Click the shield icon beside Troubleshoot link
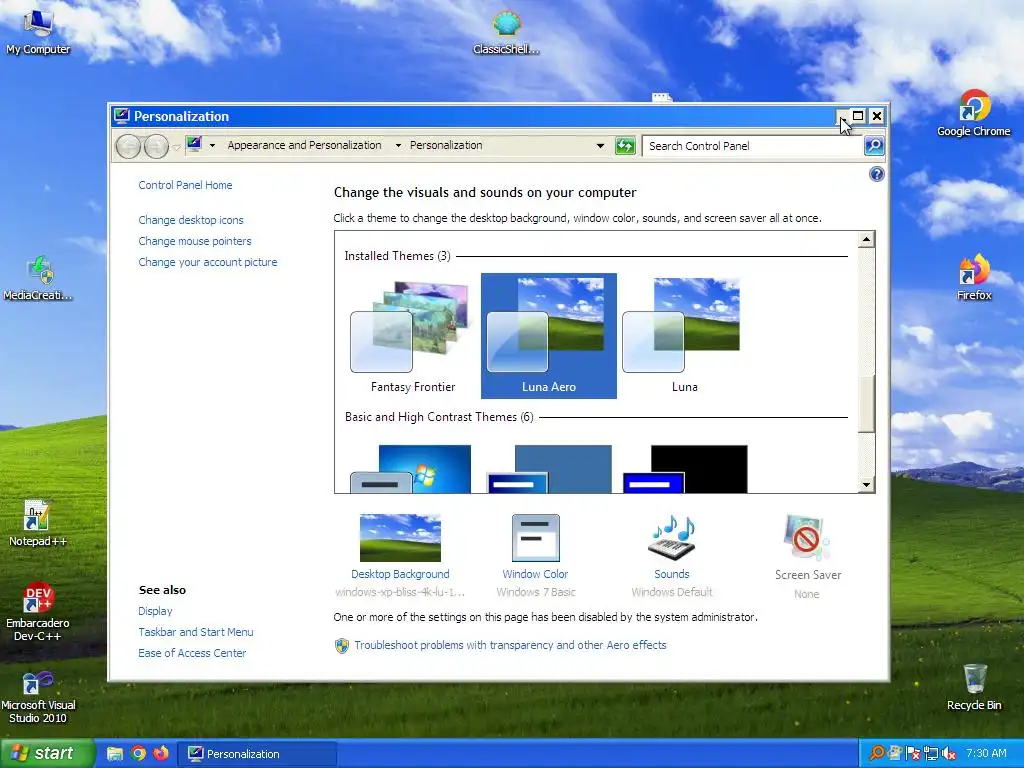 (x=342, y=646)
